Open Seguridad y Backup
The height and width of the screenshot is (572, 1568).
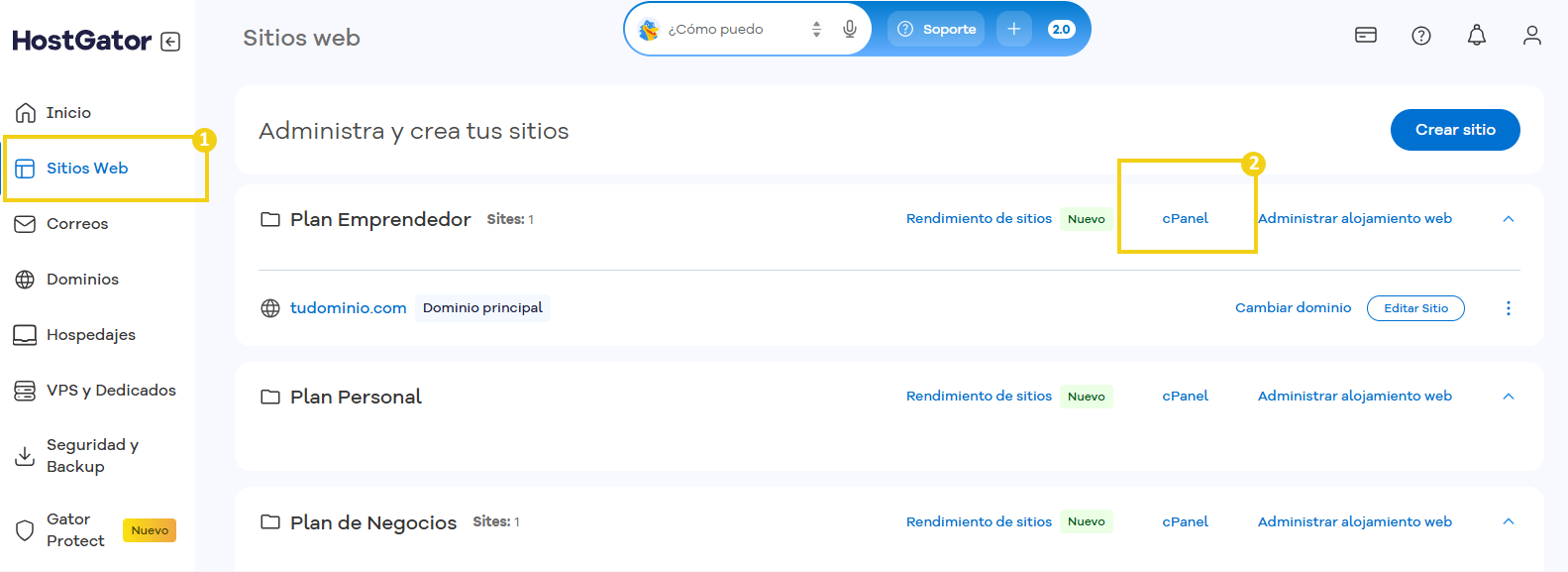(x=92, y=456)
